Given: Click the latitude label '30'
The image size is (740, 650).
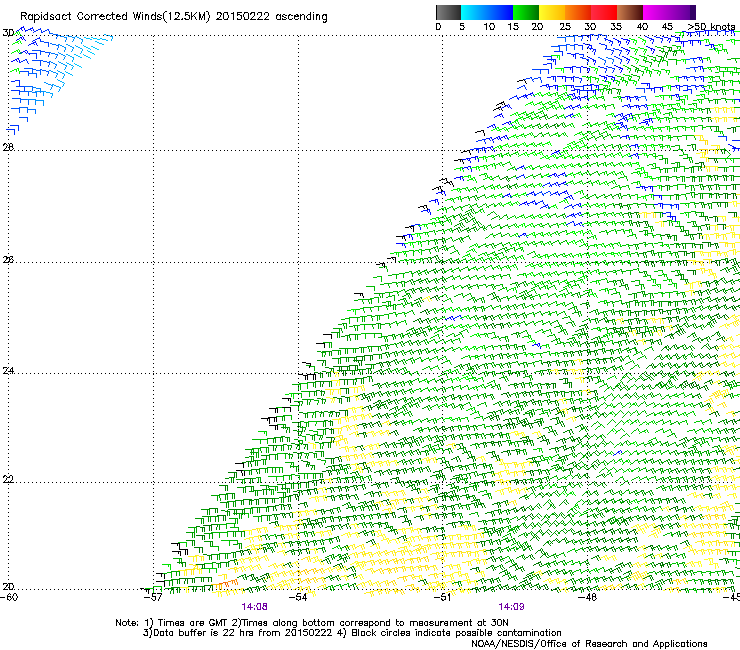Looking at the screenshot, I should (x=8, y=33).
